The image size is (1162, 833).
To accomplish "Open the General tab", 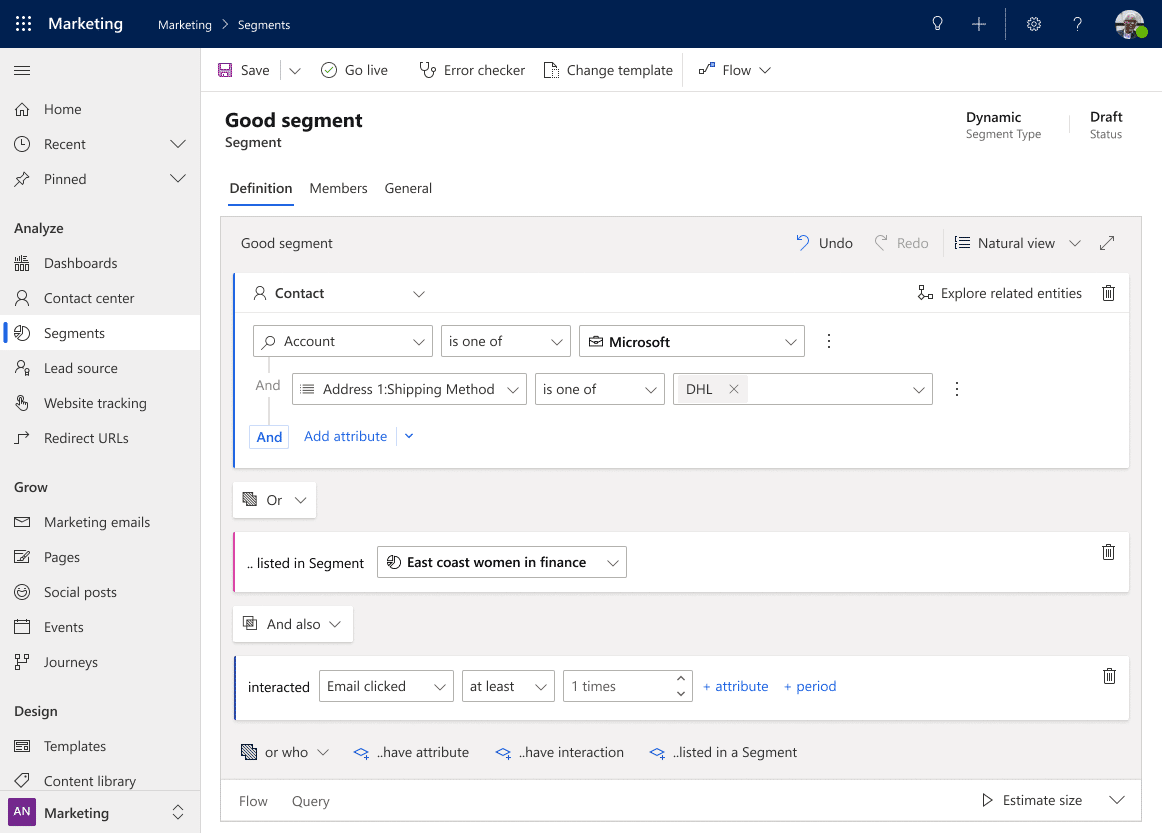I will point(408,188).
